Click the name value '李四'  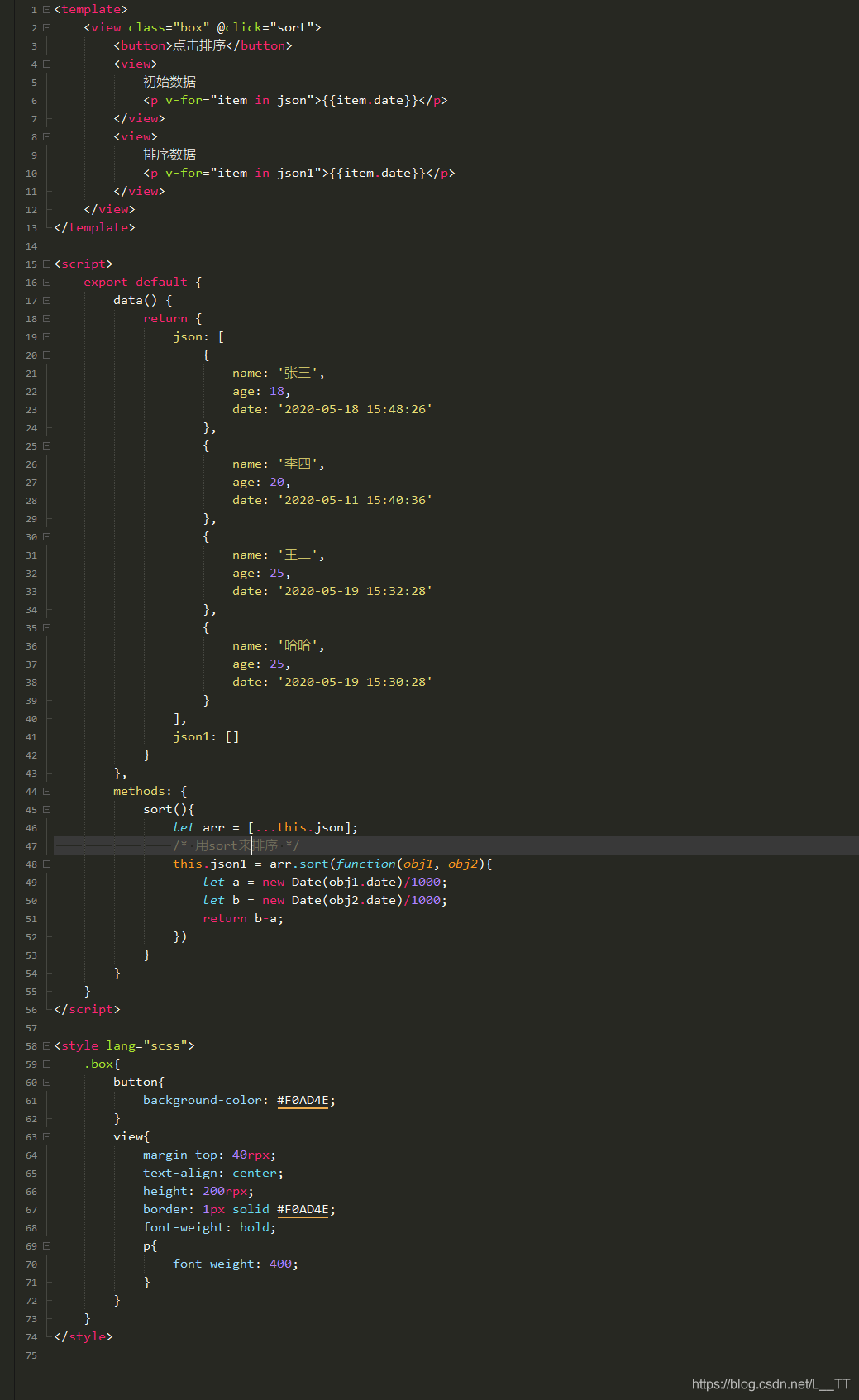298,464
